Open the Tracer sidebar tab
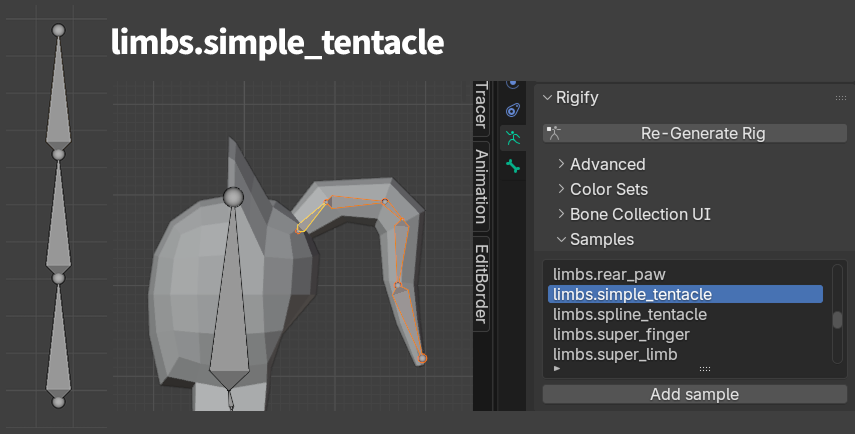 pos(480,106)
